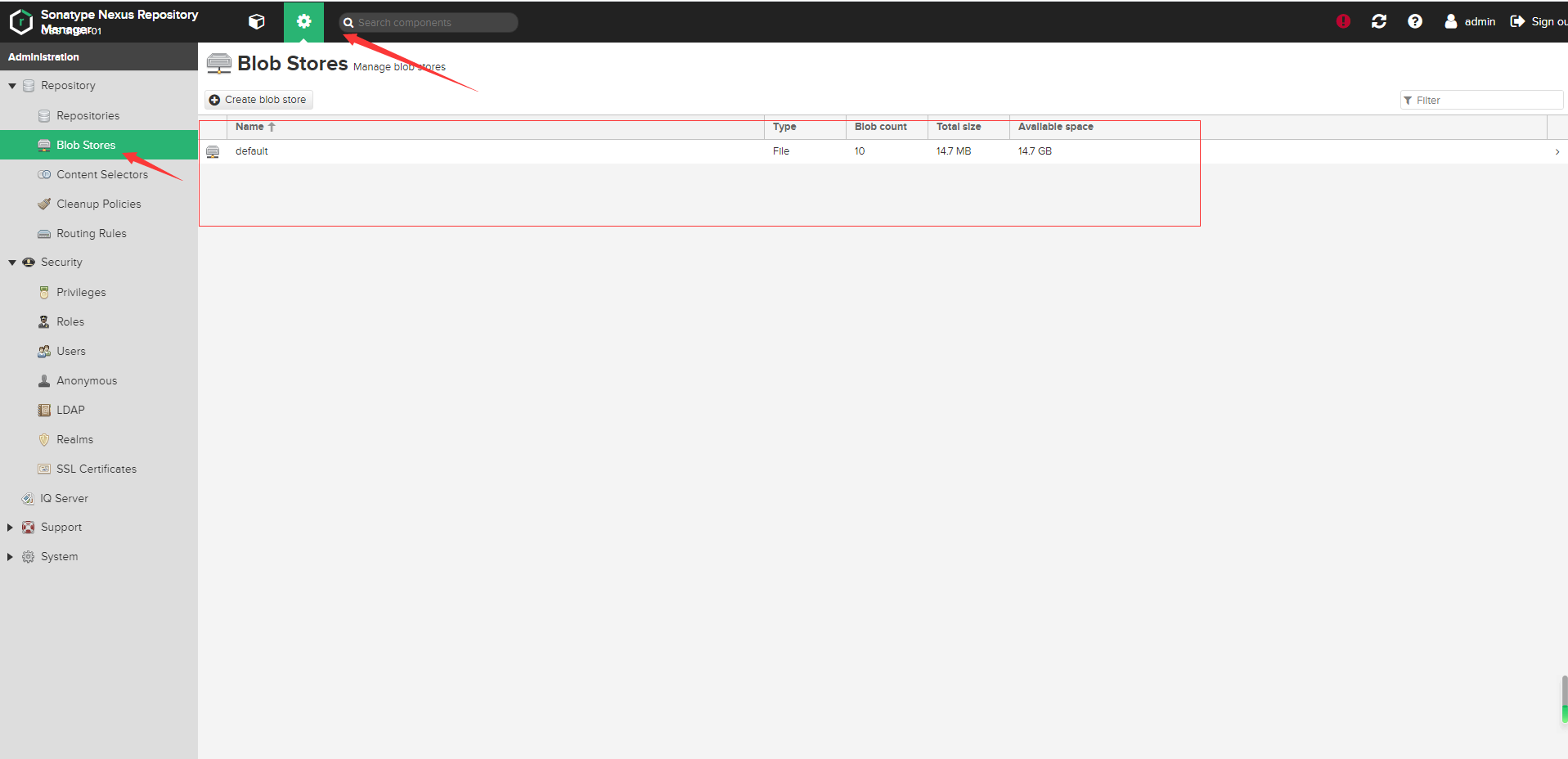Image resolution: width=1568 pixels, height=759 pixels.
Task: Open Cleanup Policies menu item
Action: tap(99, 204)
